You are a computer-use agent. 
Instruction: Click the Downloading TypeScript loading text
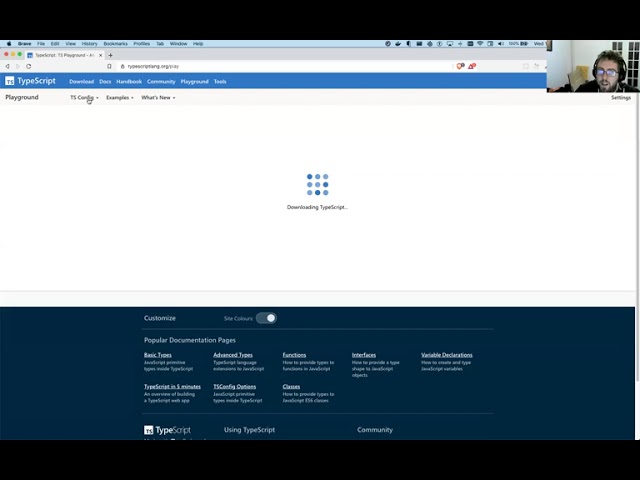(x=317, y=207)
